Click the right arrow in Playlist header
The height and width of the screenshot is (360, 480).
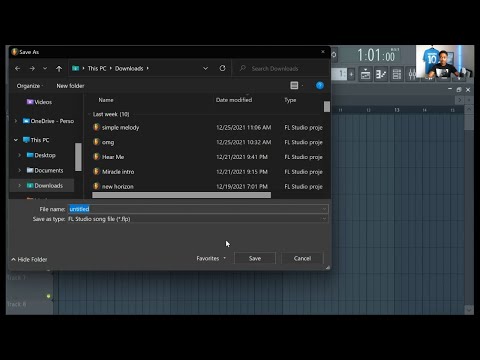pos(460,100)
